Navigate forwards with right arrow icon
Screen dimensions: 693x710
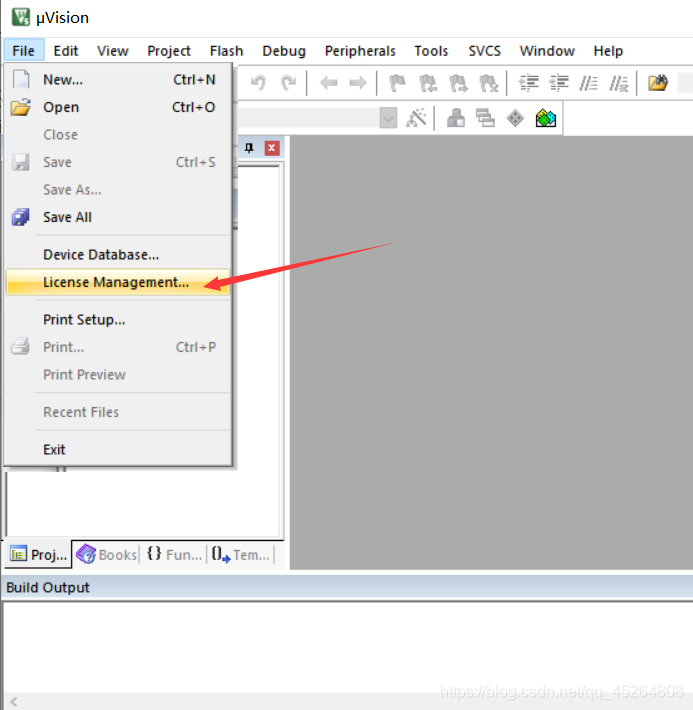358,83
